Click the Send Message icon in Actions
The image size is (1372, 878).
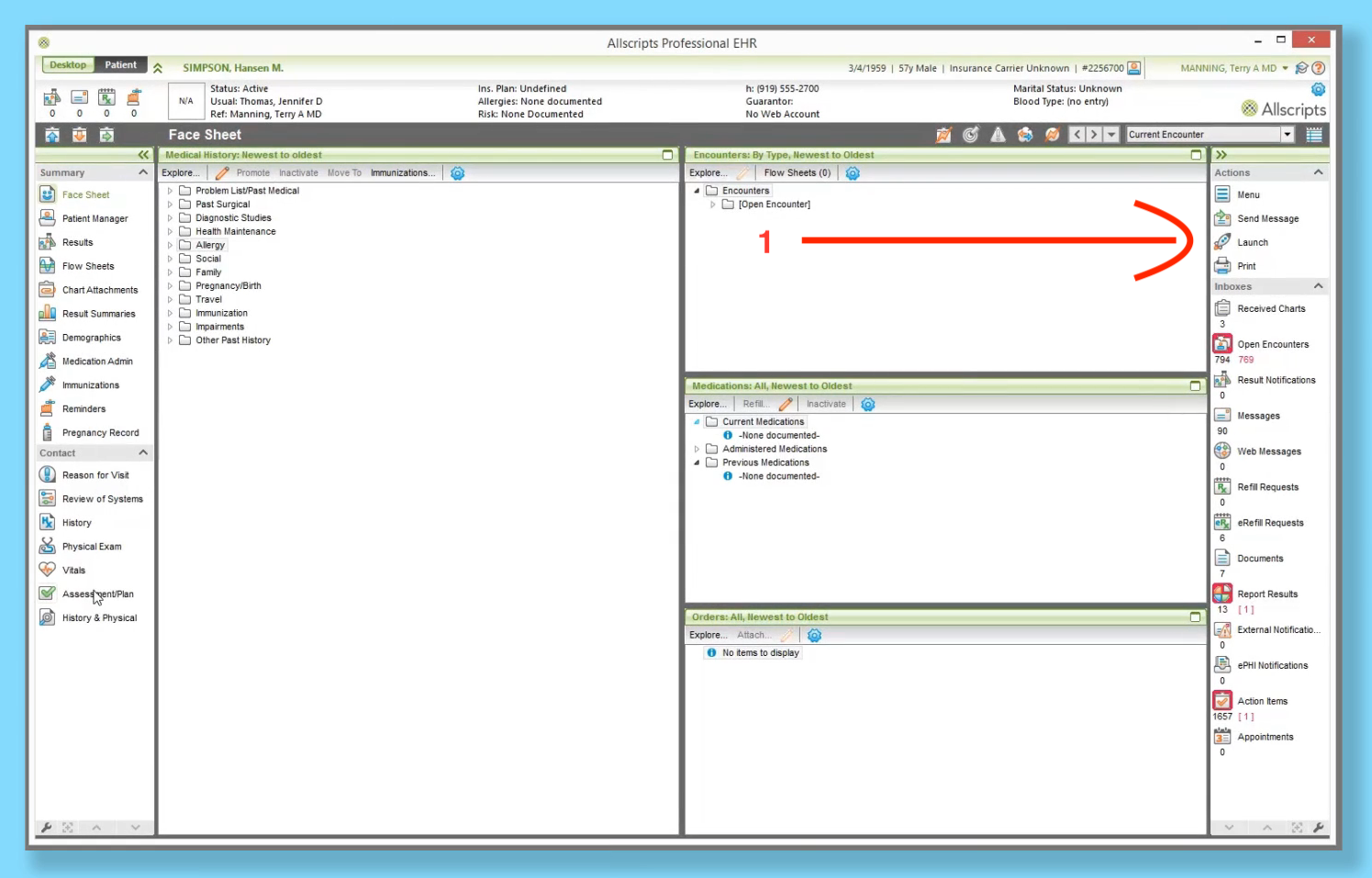point(1222,218)
